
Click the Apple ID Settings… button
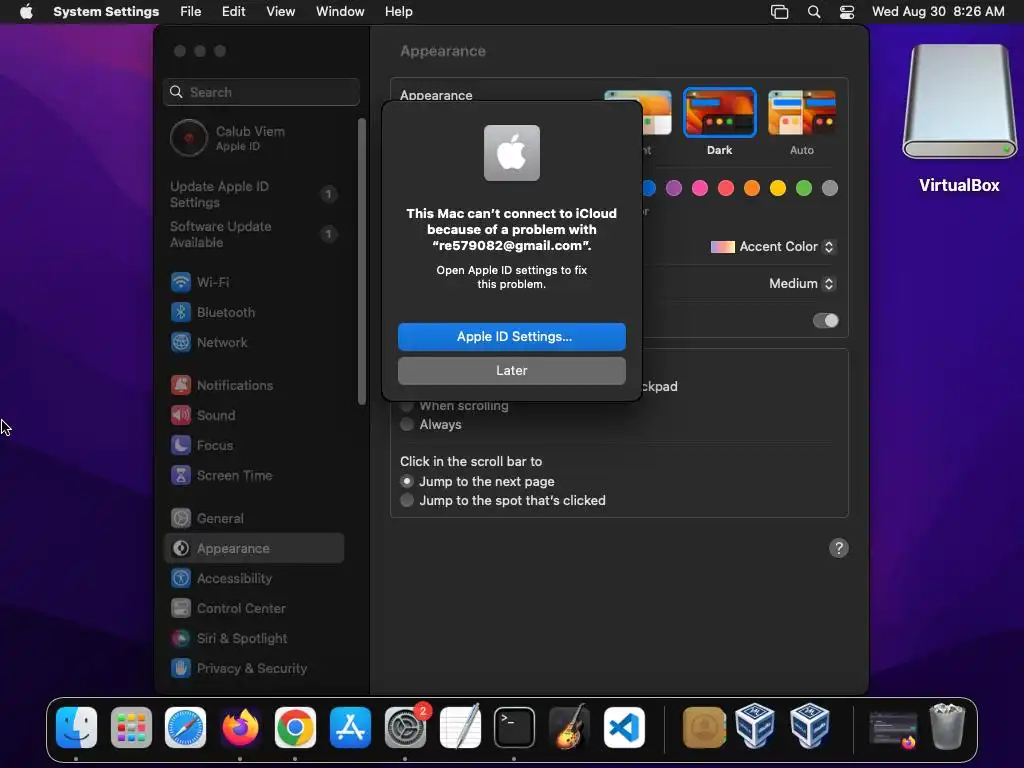click(x=511, y=336)
